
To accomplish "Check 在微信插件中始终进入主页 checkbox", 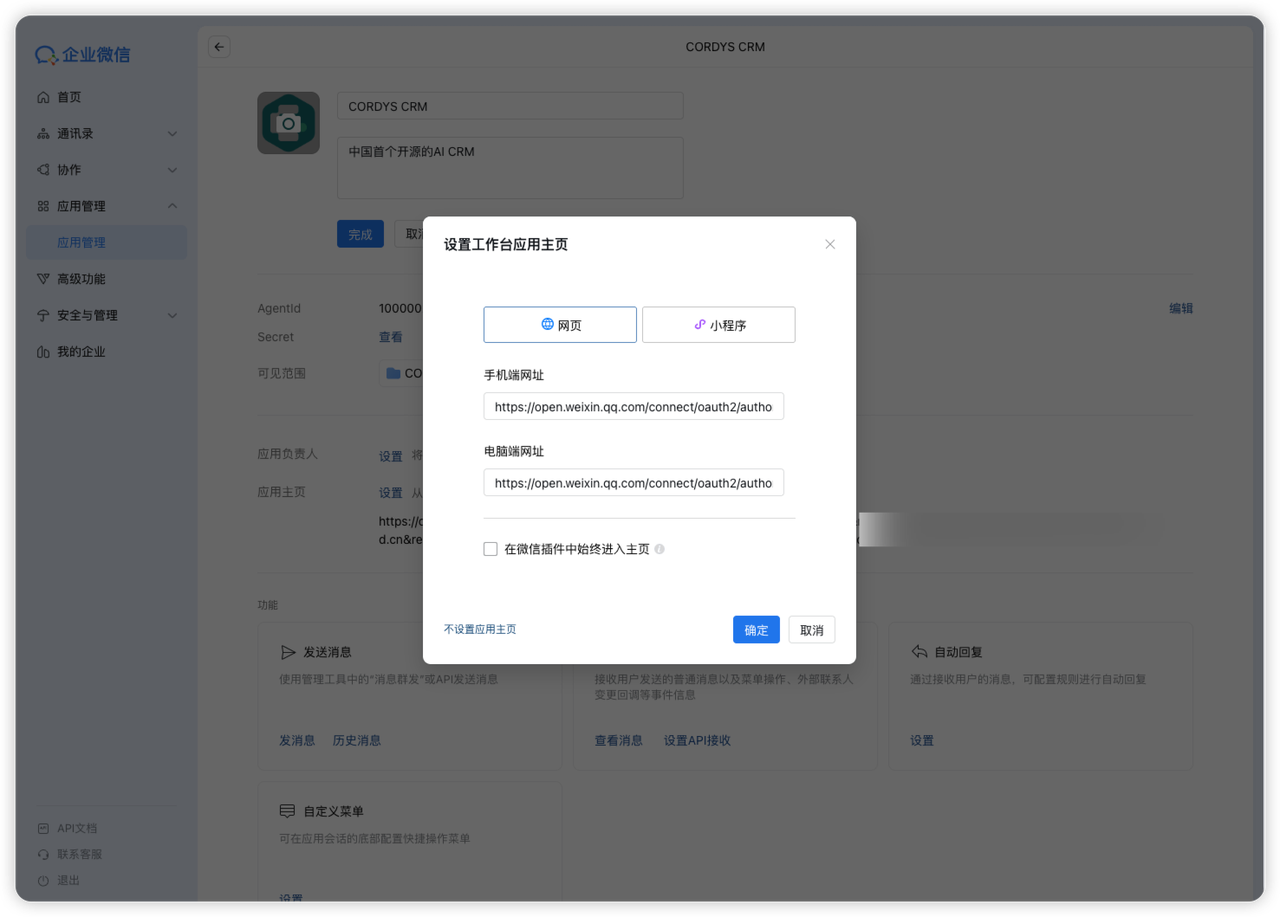I will tap(490, 549).
